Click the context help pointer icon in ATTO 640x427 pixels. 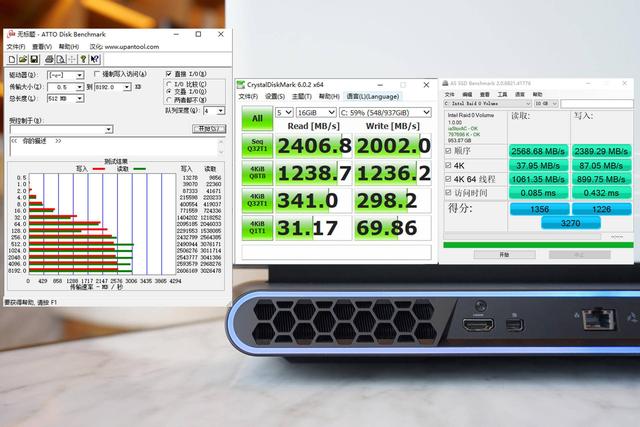tap(95, 60)
